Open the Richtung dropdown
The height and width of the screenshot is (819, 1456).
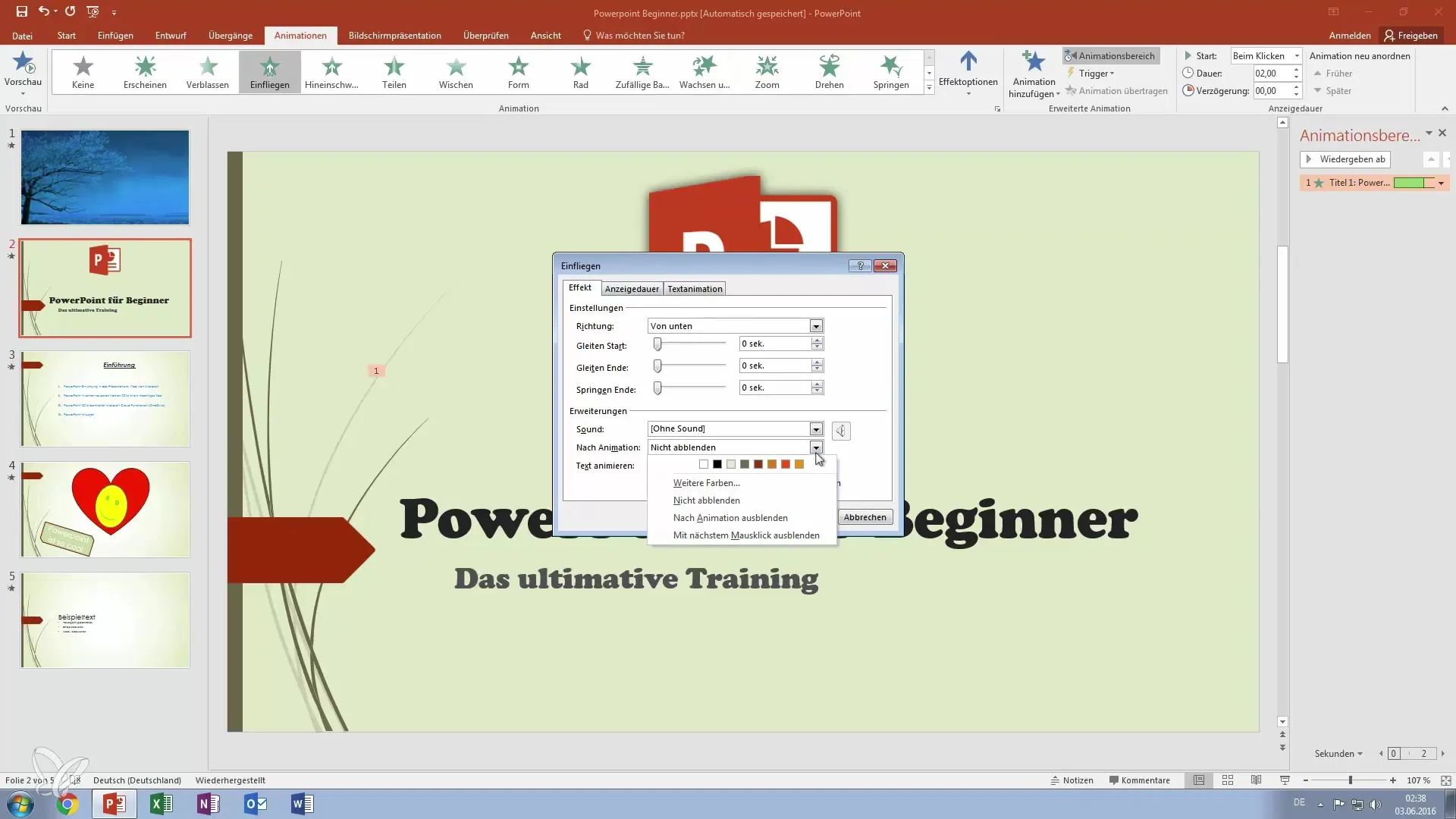point(816,326)
